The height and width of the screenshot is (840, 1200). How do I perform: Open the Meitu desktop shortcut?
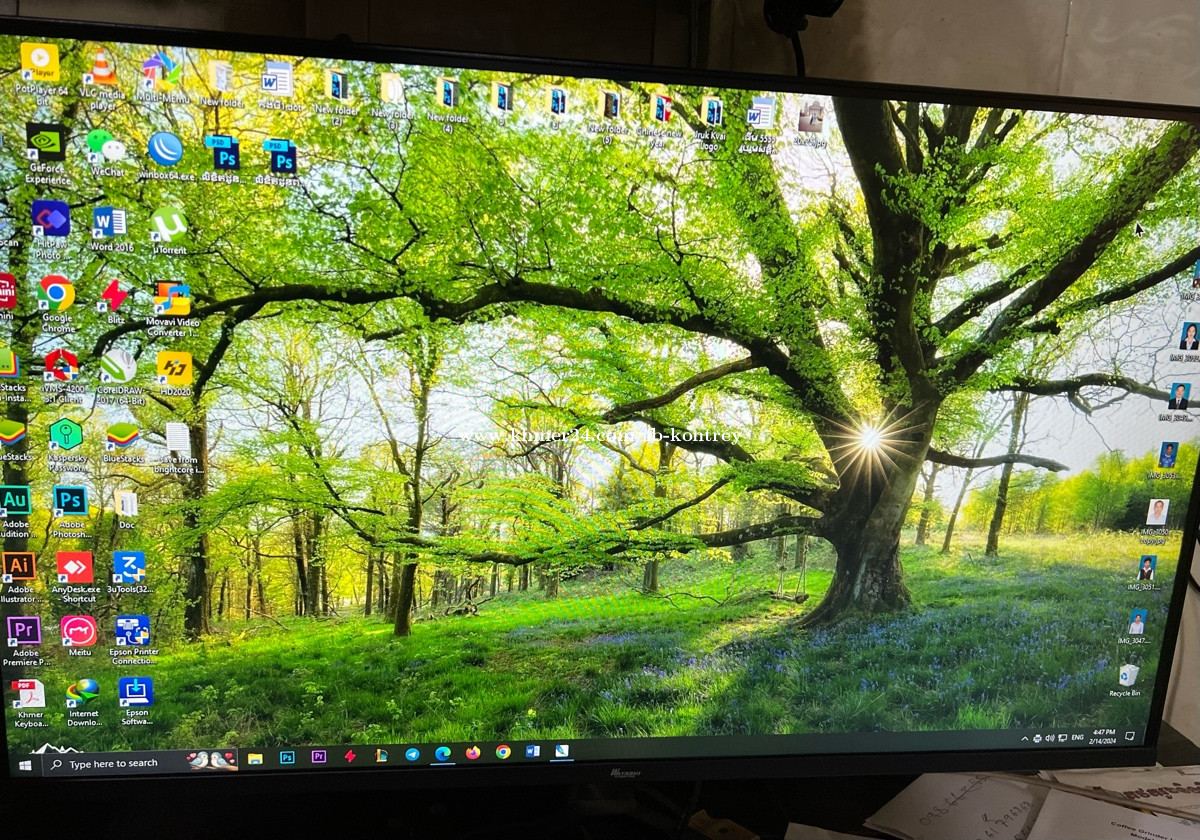(79, 636)
